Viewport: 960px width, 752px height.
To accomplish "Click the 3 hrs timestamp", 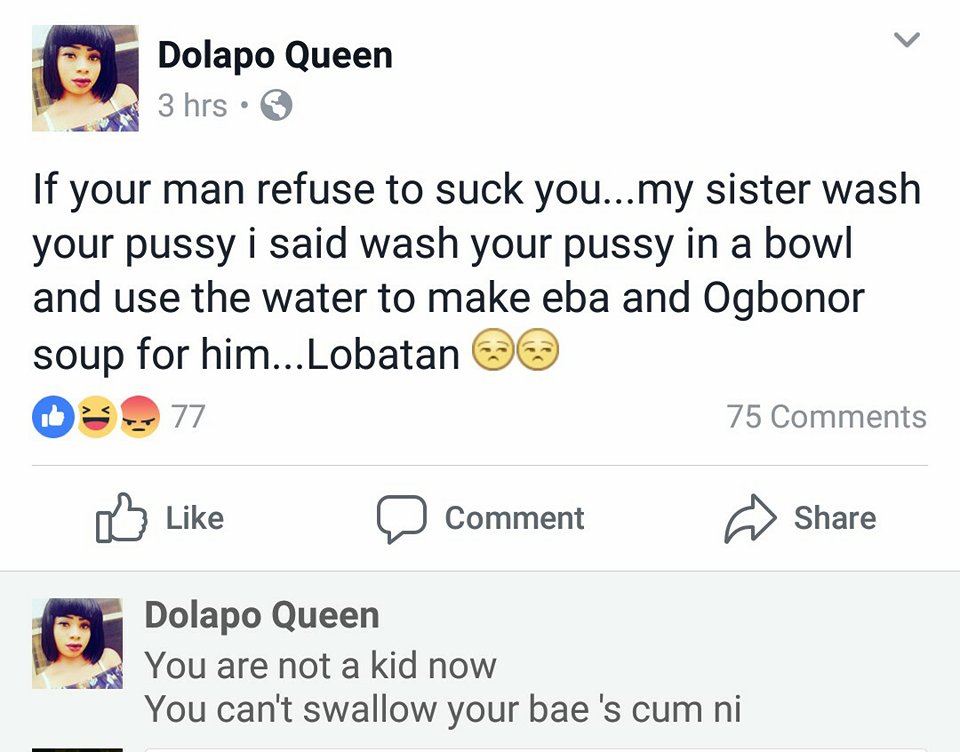I will (192, 105).
